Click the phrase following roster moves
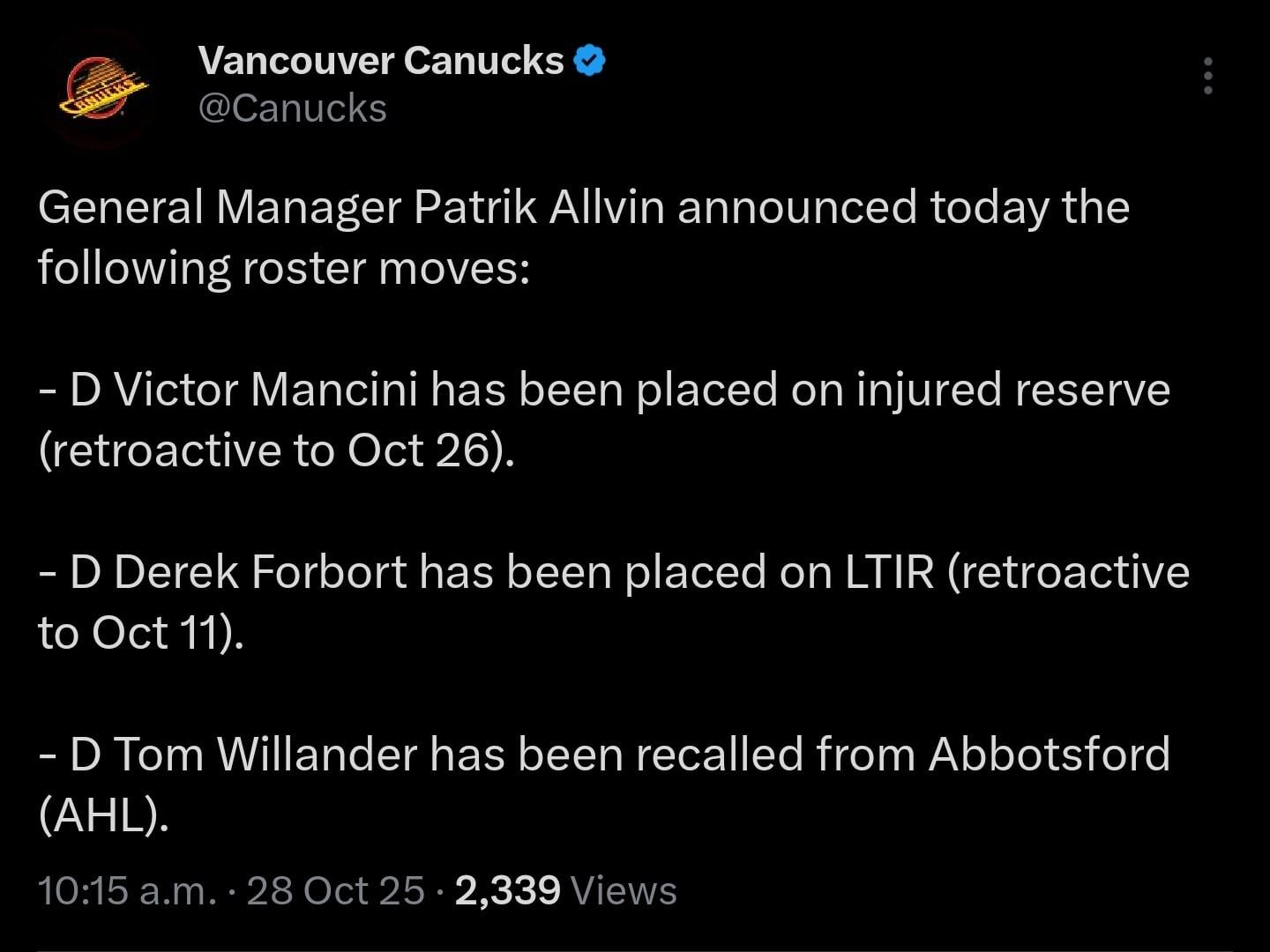The height and width of the screenshot is (952, 1270). (x=282, y=268)
